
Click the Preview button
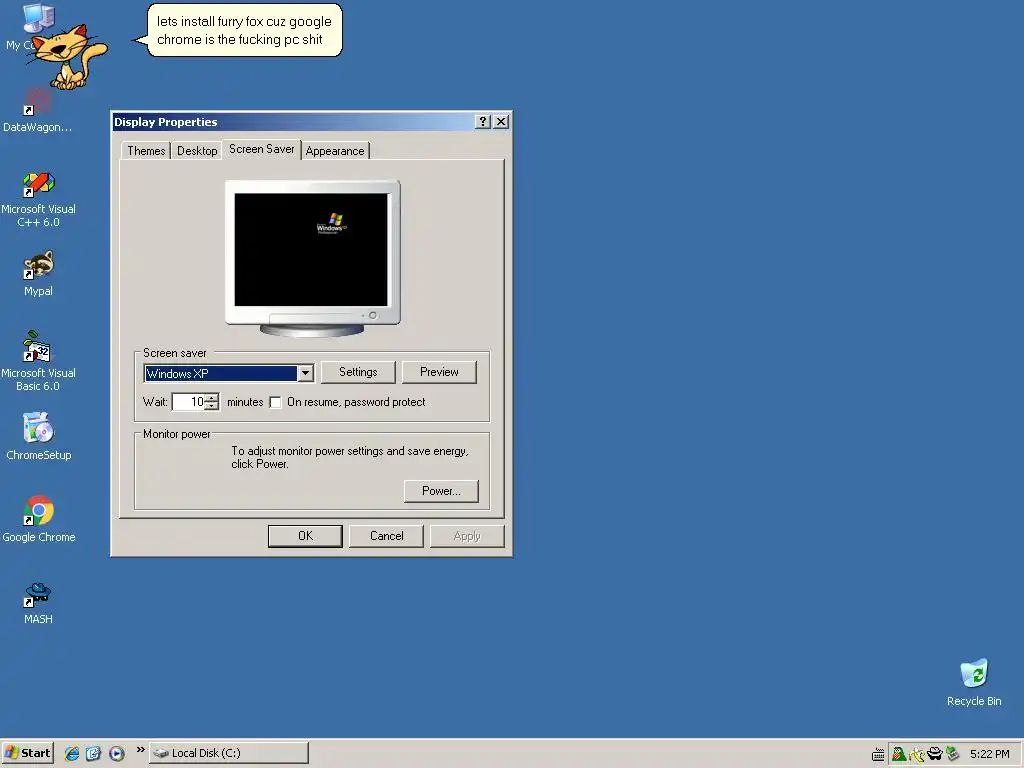(439, 372)
